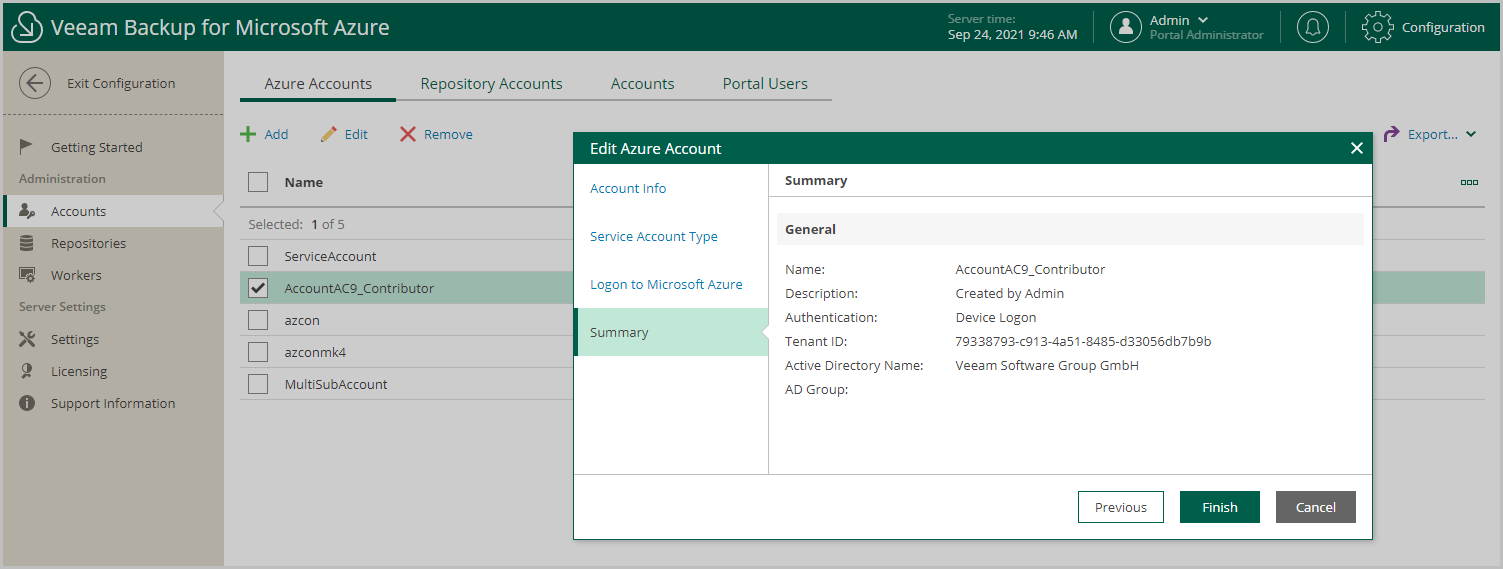Check the azcon row checkbox
This screenshot has height=569, width=1503.
[x=258, y=320]
